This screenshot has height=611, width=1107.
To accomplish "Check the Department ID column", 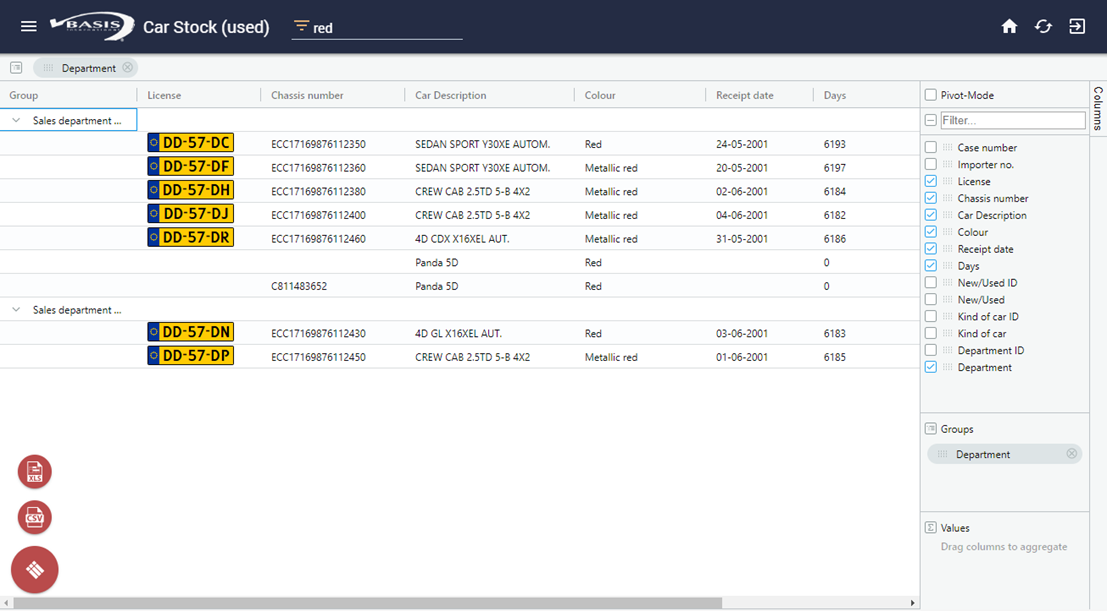I will tap(931, 350).
